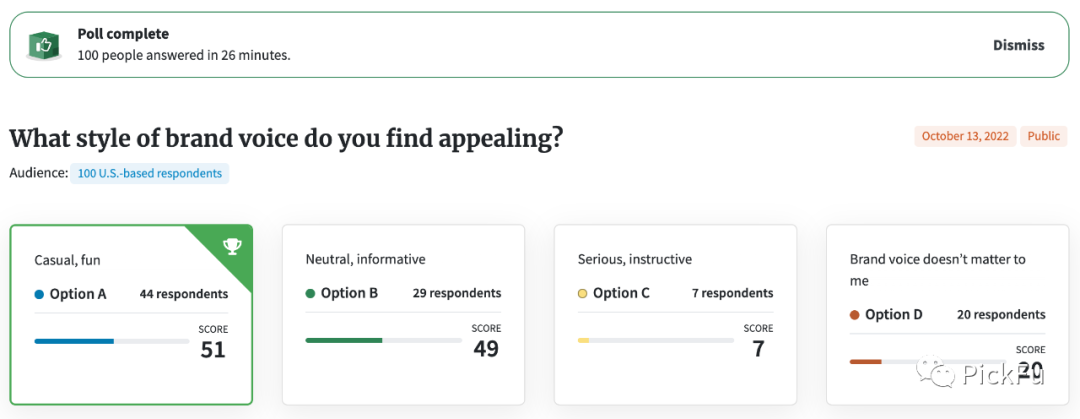Click the winner trophy icon on Option A
This screenshot has height=419, width=1080.
tap(231, 245)
